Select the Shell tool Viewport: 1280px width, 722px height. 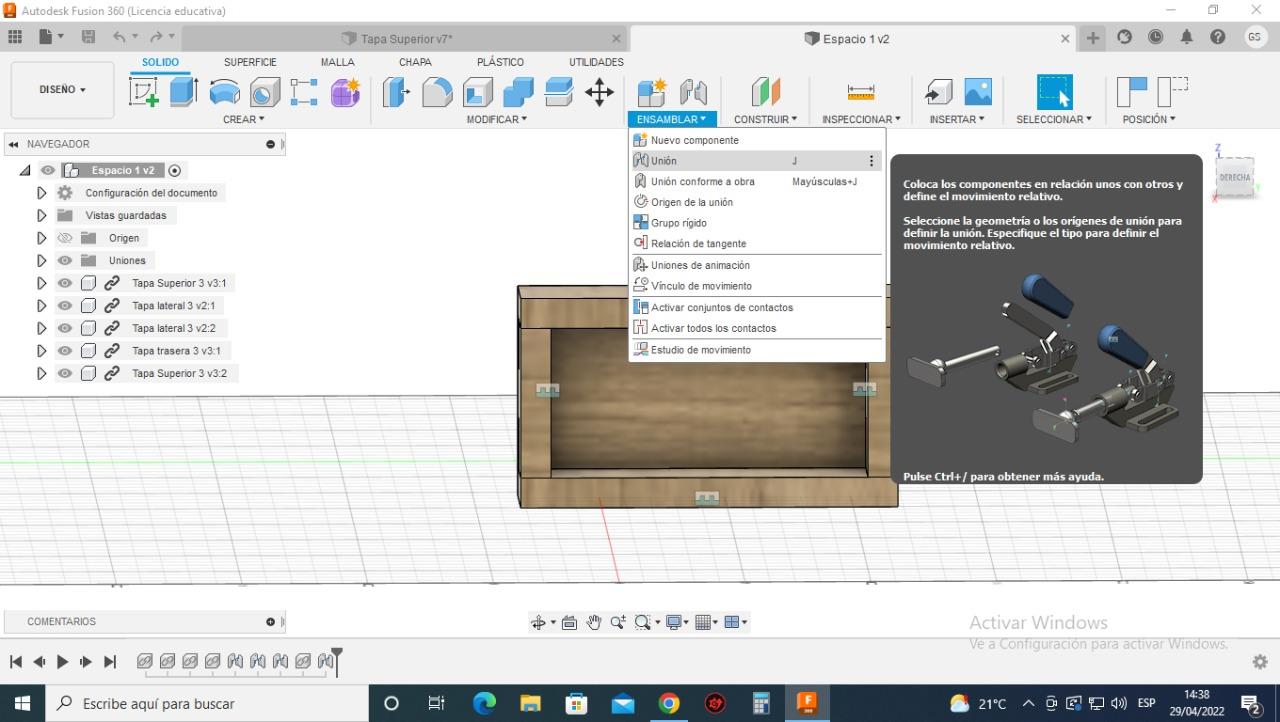tap(477, 92)
